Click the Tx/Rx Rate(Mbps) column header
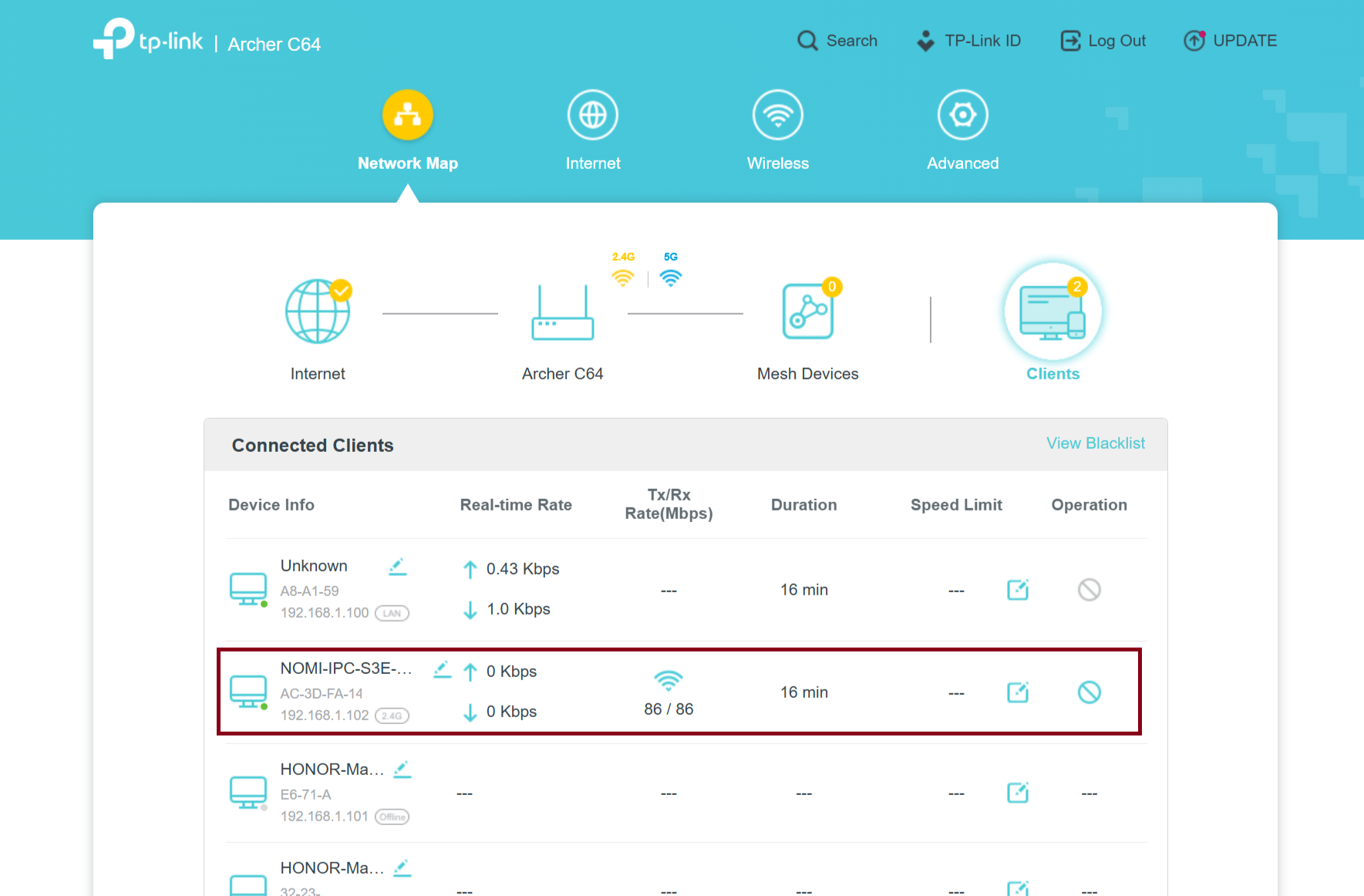The image size is (1364, 896). (669, 504)
